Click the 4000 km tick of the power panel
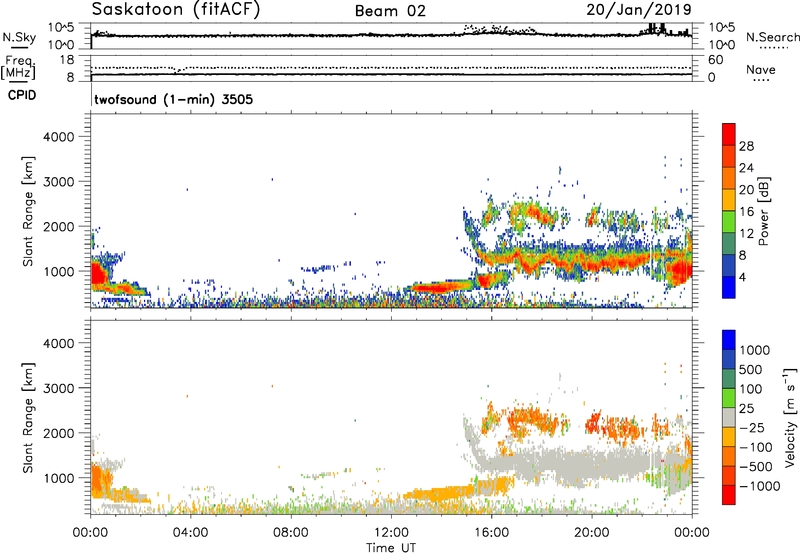 tap(58, 137)
